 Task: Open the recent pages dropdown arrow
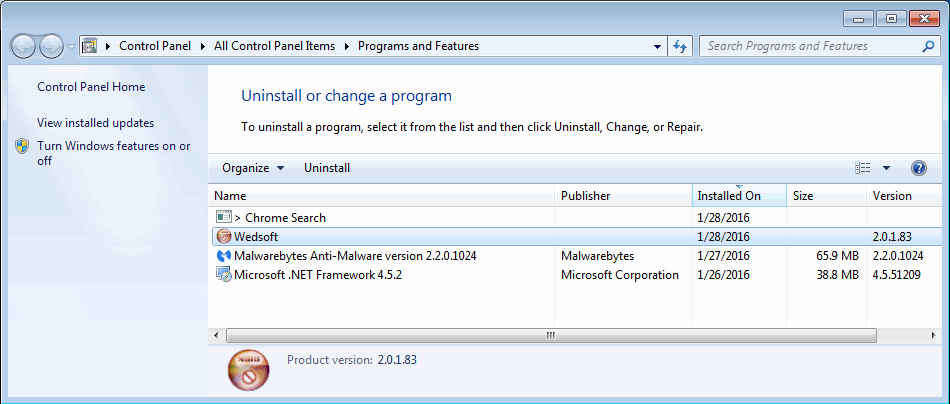[71, 47]
